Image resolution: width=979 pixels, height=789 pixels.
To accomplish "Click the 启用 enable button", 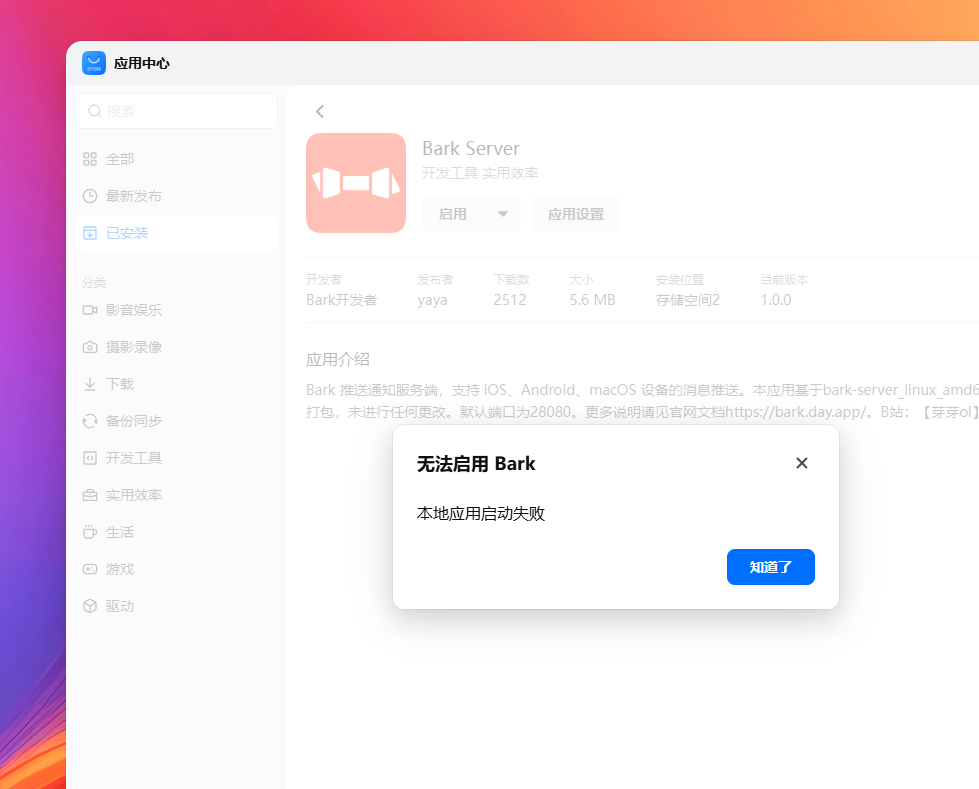I will (453, 214).
